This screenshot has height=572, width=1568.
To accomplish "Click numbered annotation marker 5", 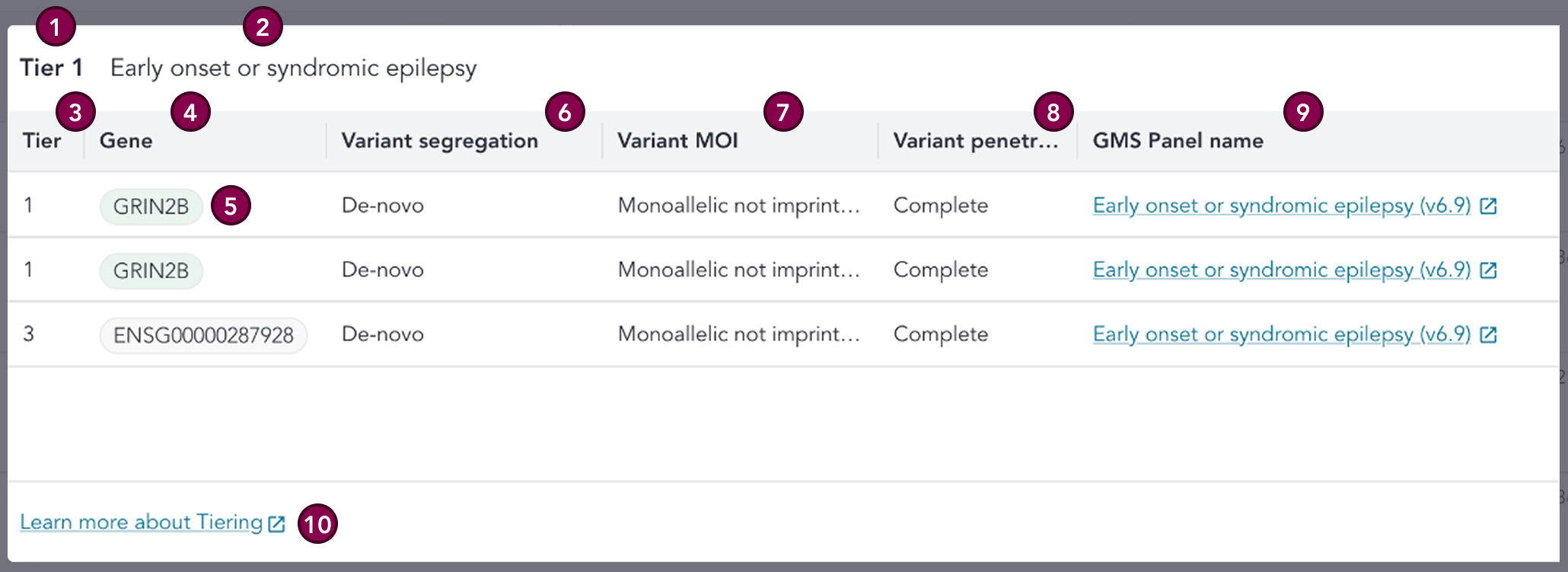I will pyautogui.click(x=231, y=206).
